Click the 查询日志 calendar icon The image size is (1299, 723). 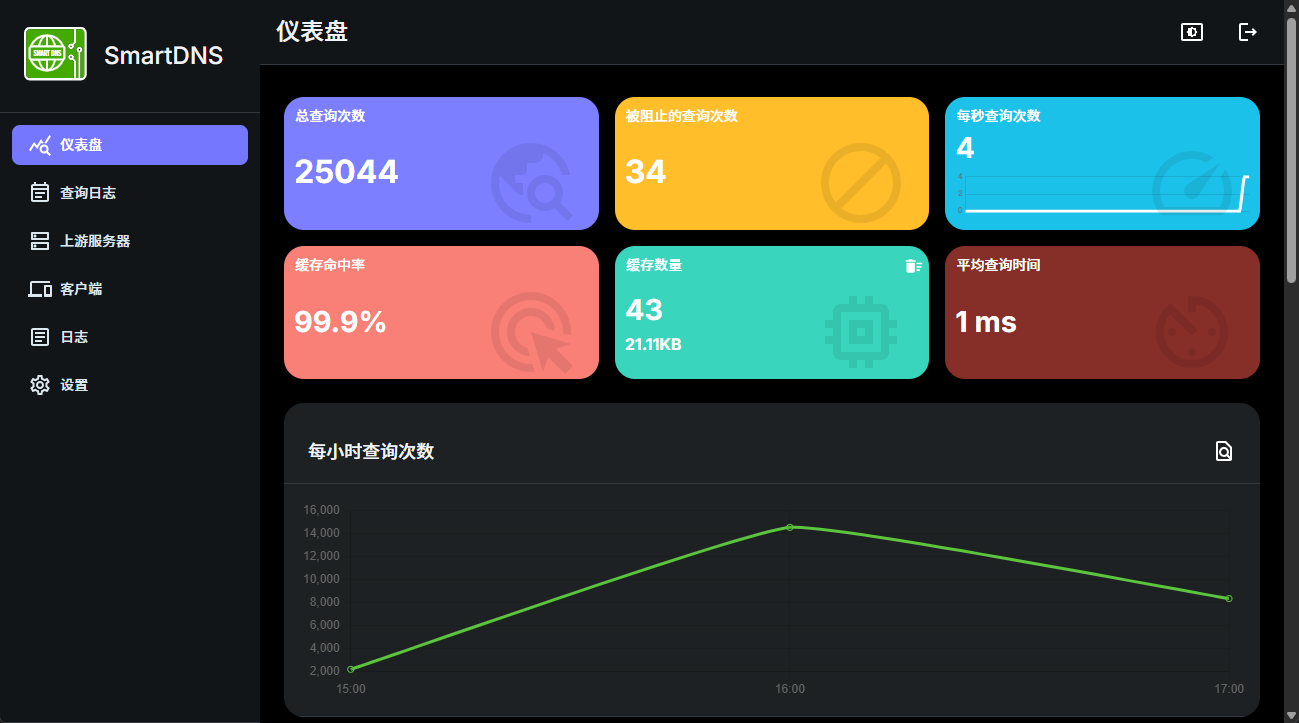37,192
